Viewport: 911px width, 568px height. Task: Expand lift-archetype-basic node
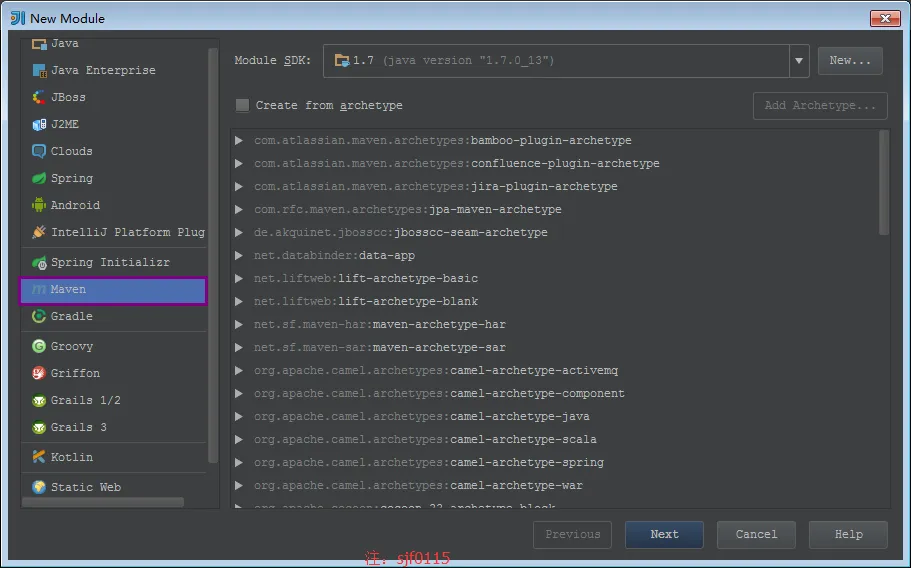tap(238, 279)
